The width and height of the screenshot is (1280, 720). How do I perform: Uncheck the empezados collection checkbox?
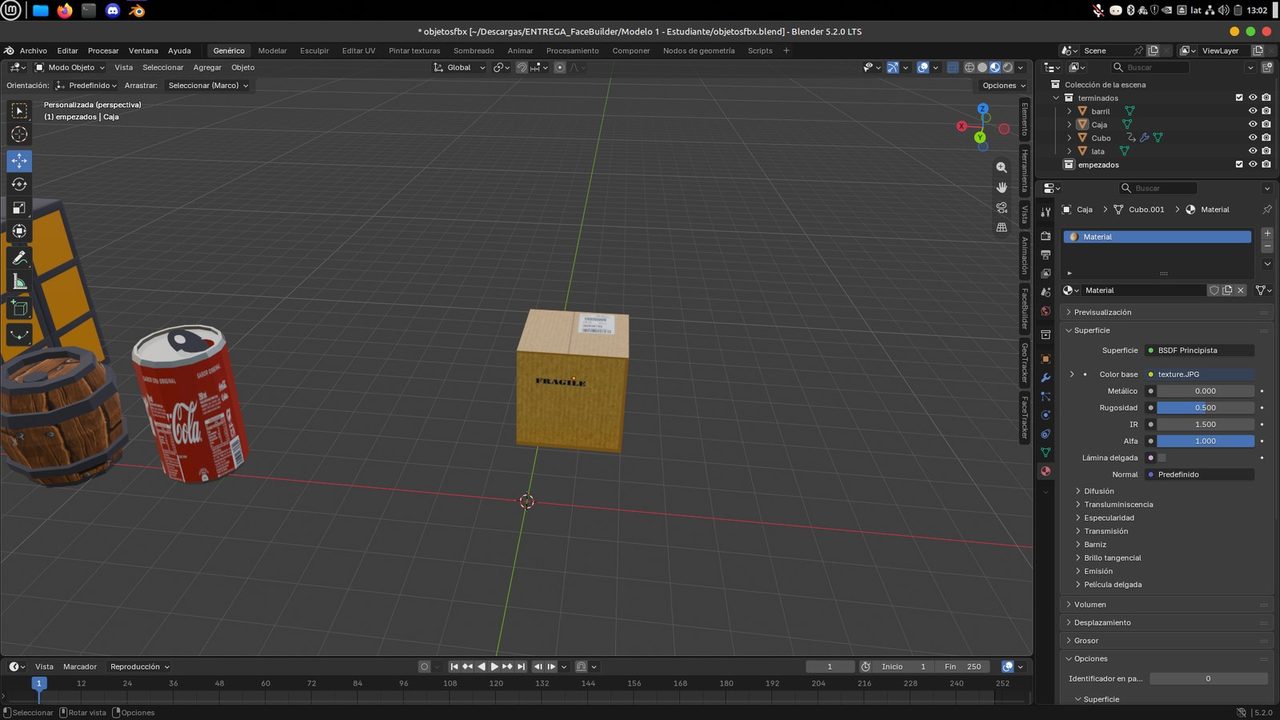pos(1239,164)
